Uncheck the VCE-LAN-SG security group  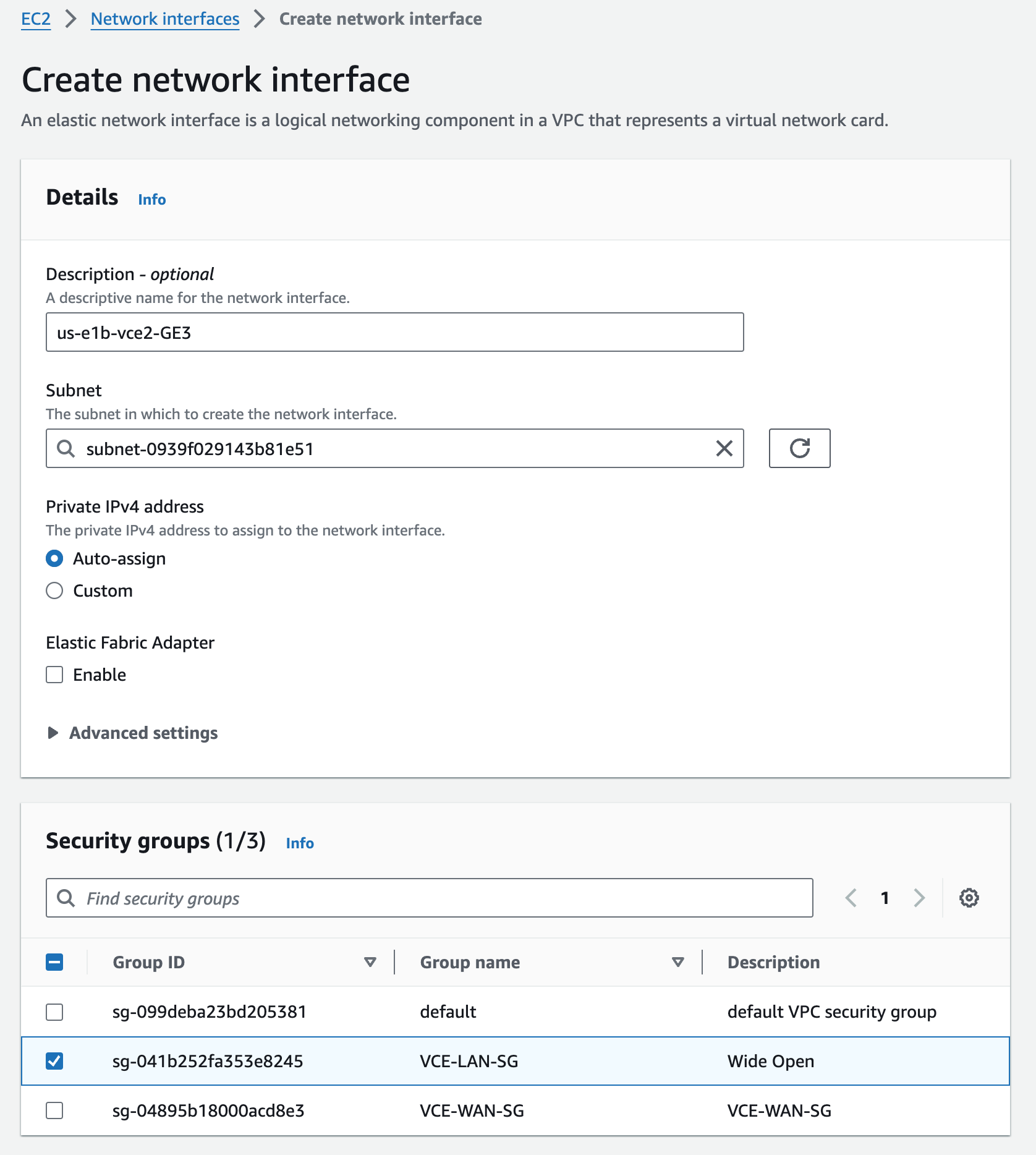tap(54, 1061)
